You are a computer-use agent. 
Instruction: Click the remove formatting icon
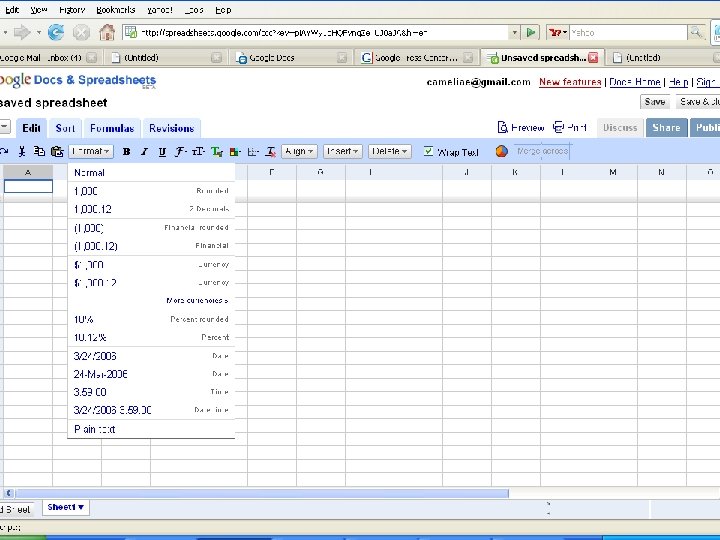point(271,152)
